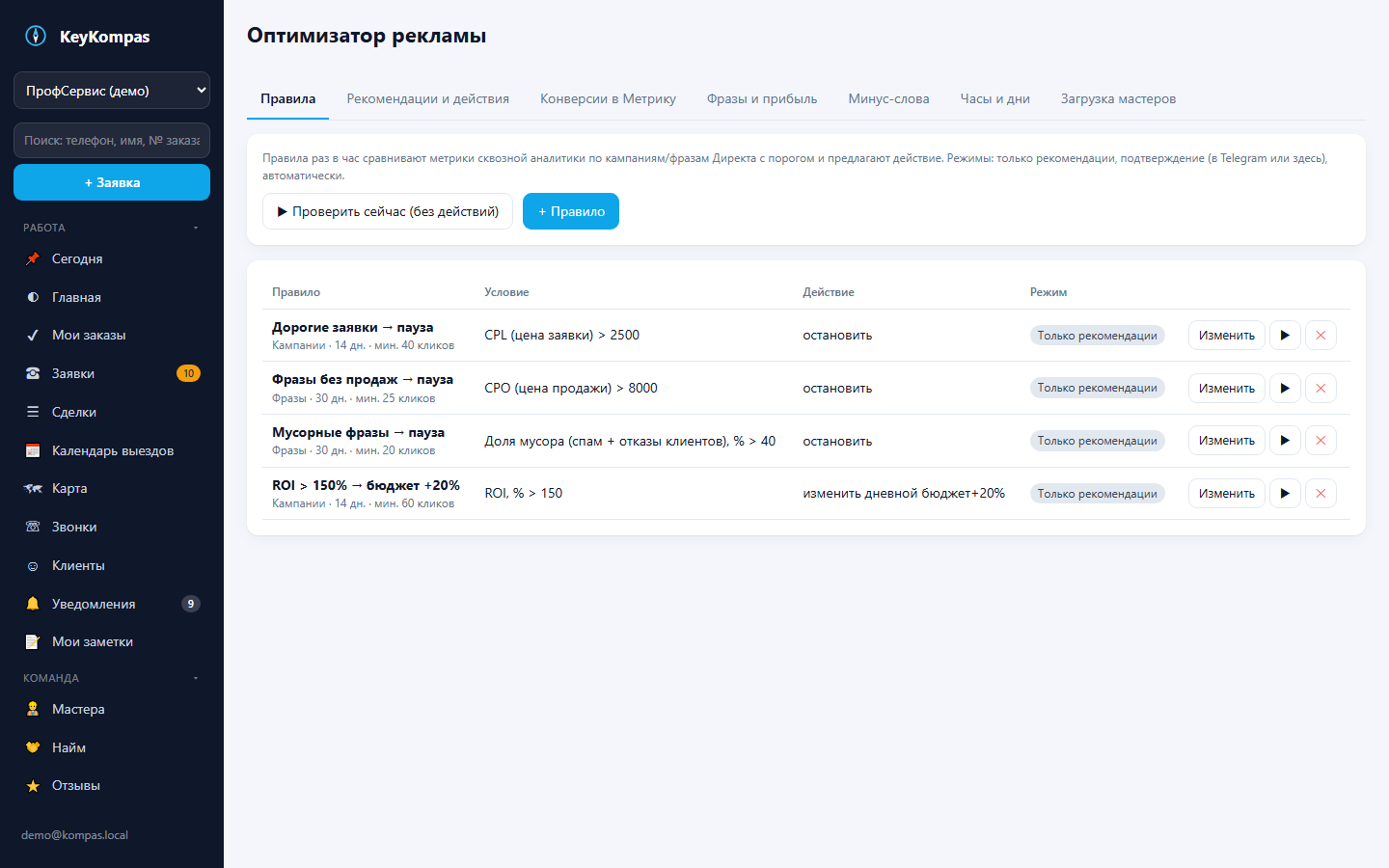Focus the phone/name search field
The width and height of the screenshot is (1389, 868).
coord(112,140)
